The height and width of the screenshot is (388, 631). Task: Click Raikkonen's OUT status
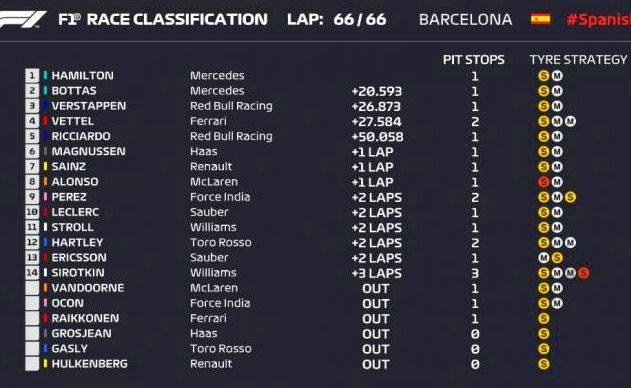coord(376,319)
